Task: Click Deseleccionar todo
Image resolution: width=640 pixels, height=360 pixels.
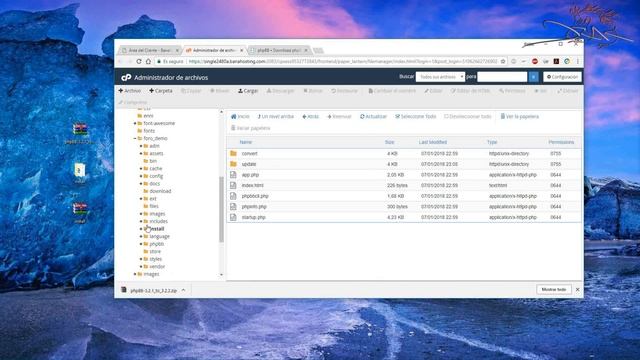Action: point(468,116)
